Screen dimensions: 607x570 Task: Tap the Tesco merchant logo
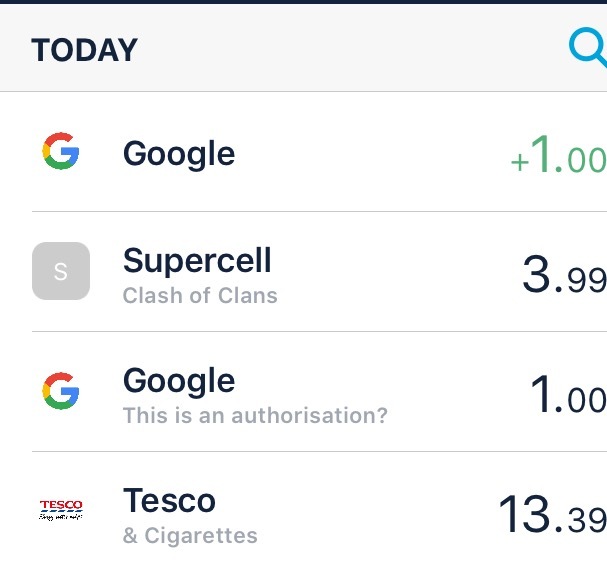(x=61, y=510)
